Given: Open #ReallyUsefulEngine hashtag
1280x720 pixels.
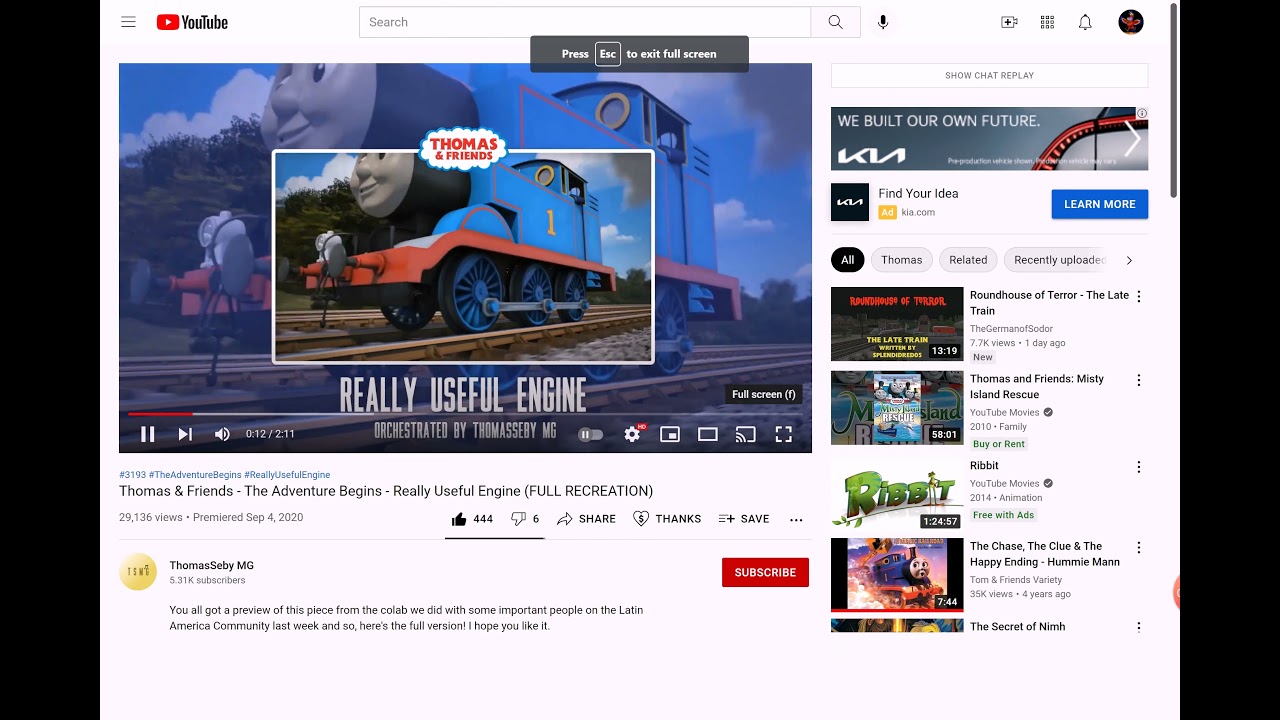Looking at the screenshot, I should pos(287,475).
